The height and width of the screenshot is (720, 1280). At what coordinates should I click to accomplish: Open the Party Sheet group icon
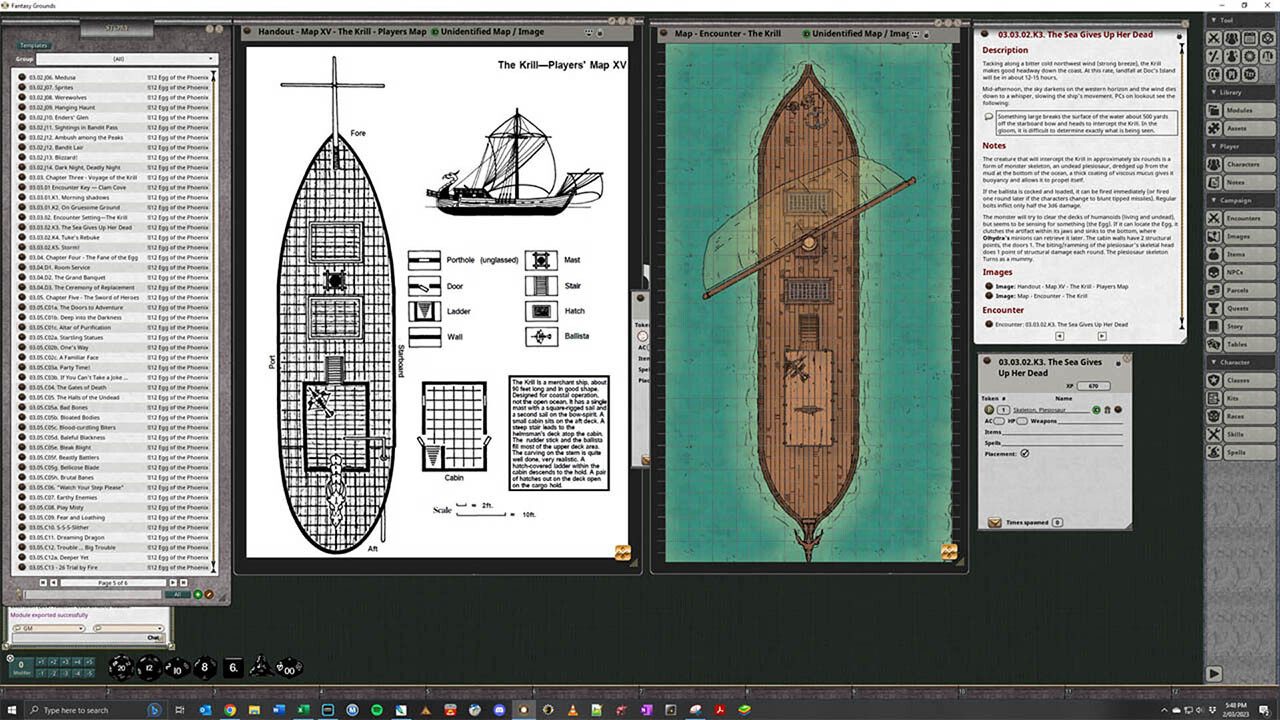click(x=1232, y=38)
